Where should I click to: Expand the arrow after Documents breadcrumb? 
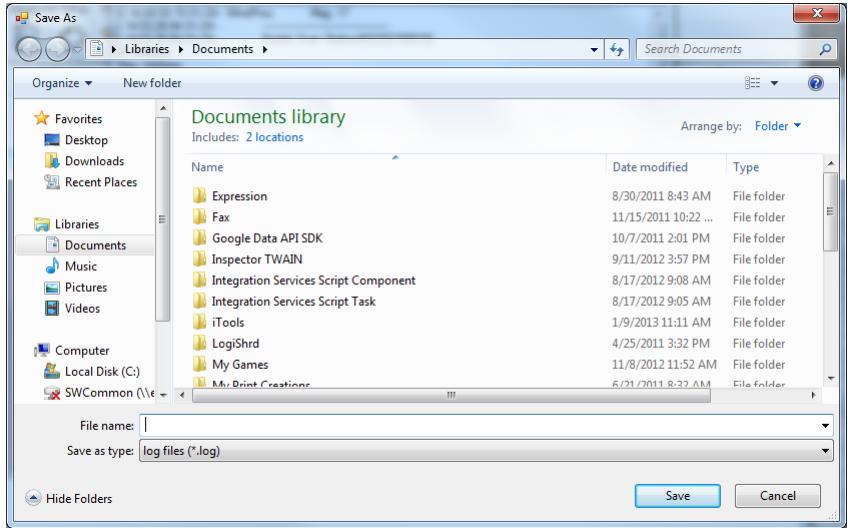(265, 49)
